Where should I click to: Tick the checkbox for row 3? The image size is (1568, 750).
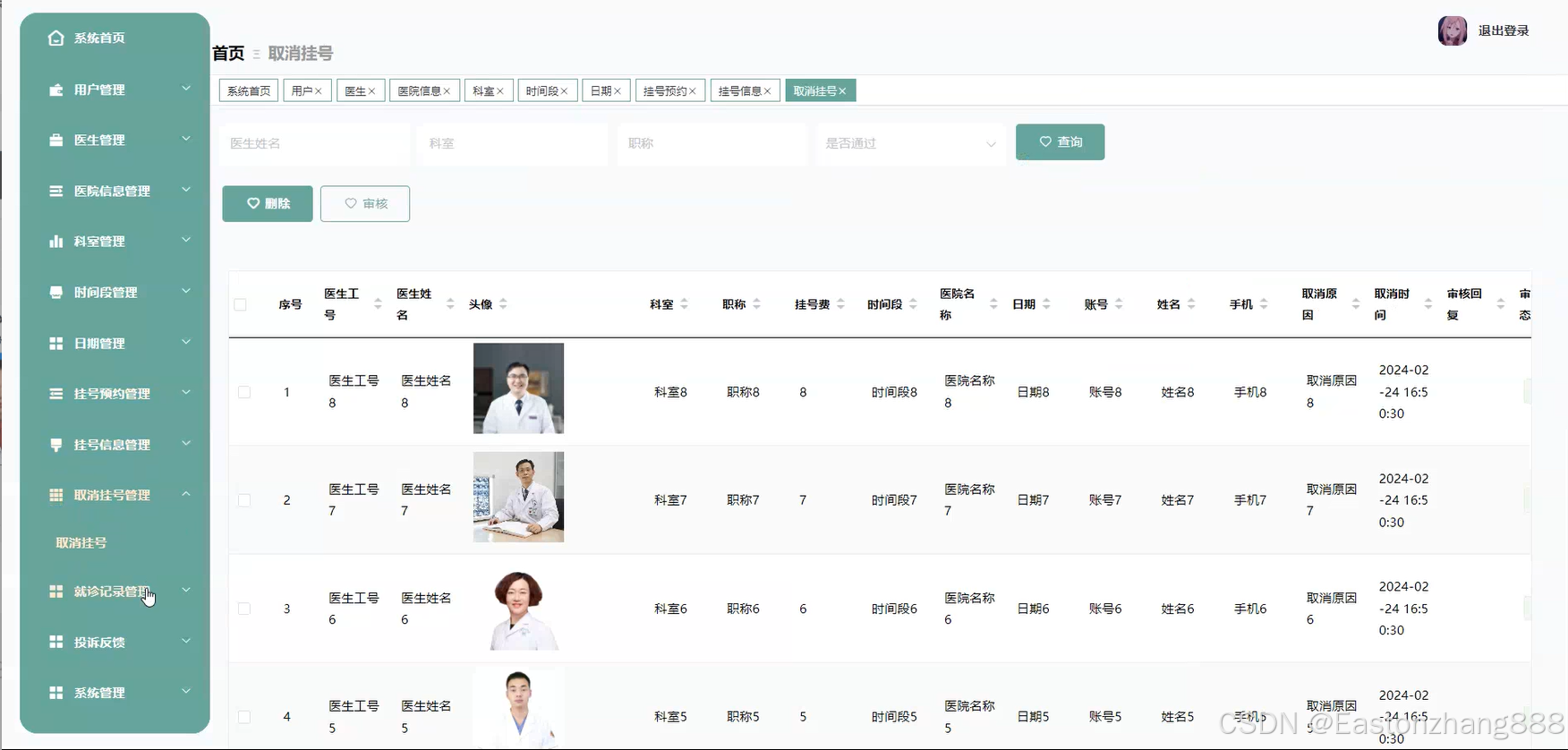point(244,609)
